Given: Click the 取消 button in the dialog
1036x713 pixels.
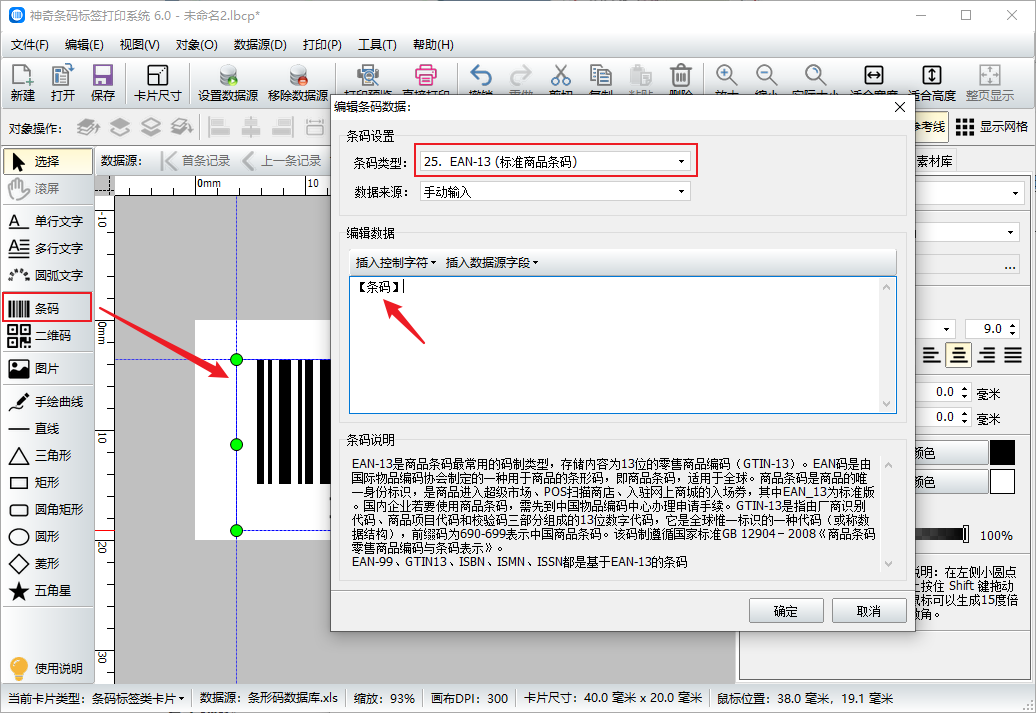Looking at the screenshot, I should [868, 611].
